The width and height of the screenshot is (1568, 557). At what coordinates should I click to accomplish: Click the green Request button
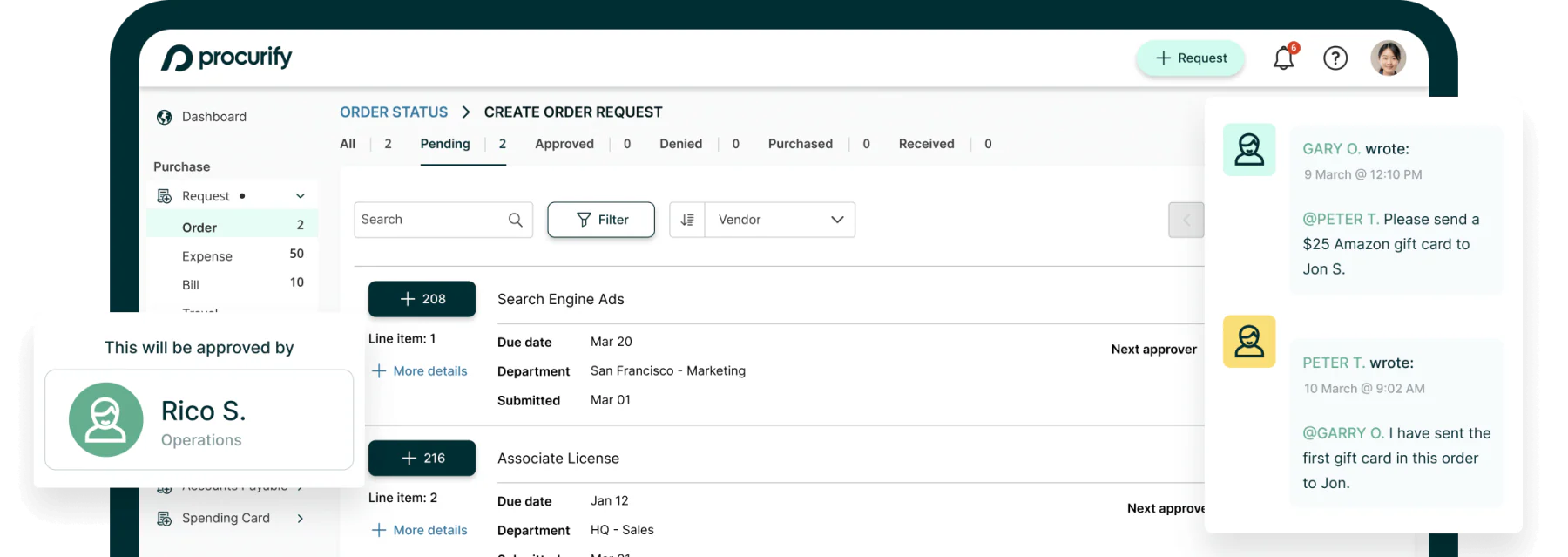coord(1191,58)
